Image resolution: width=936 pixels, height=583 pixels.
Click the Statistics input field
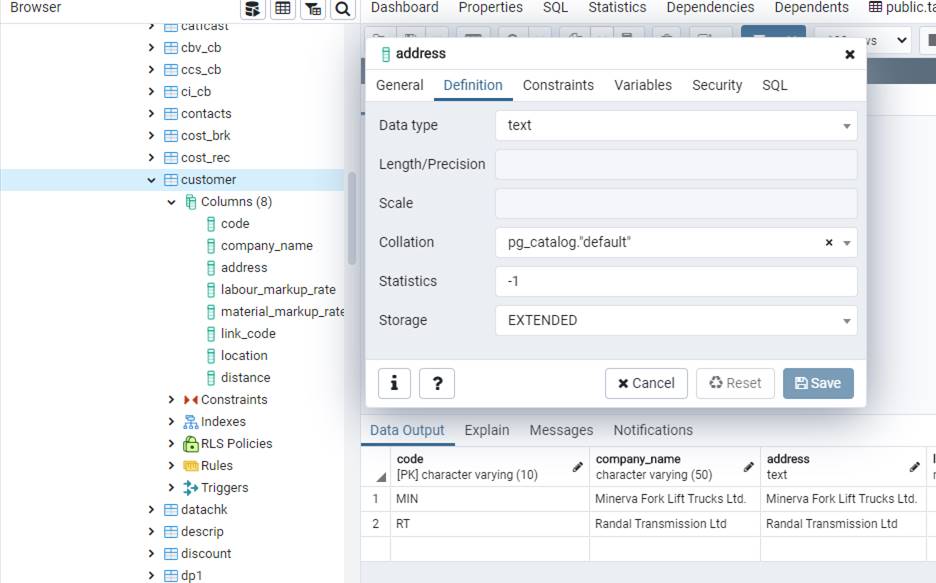[x=676, y=282]
